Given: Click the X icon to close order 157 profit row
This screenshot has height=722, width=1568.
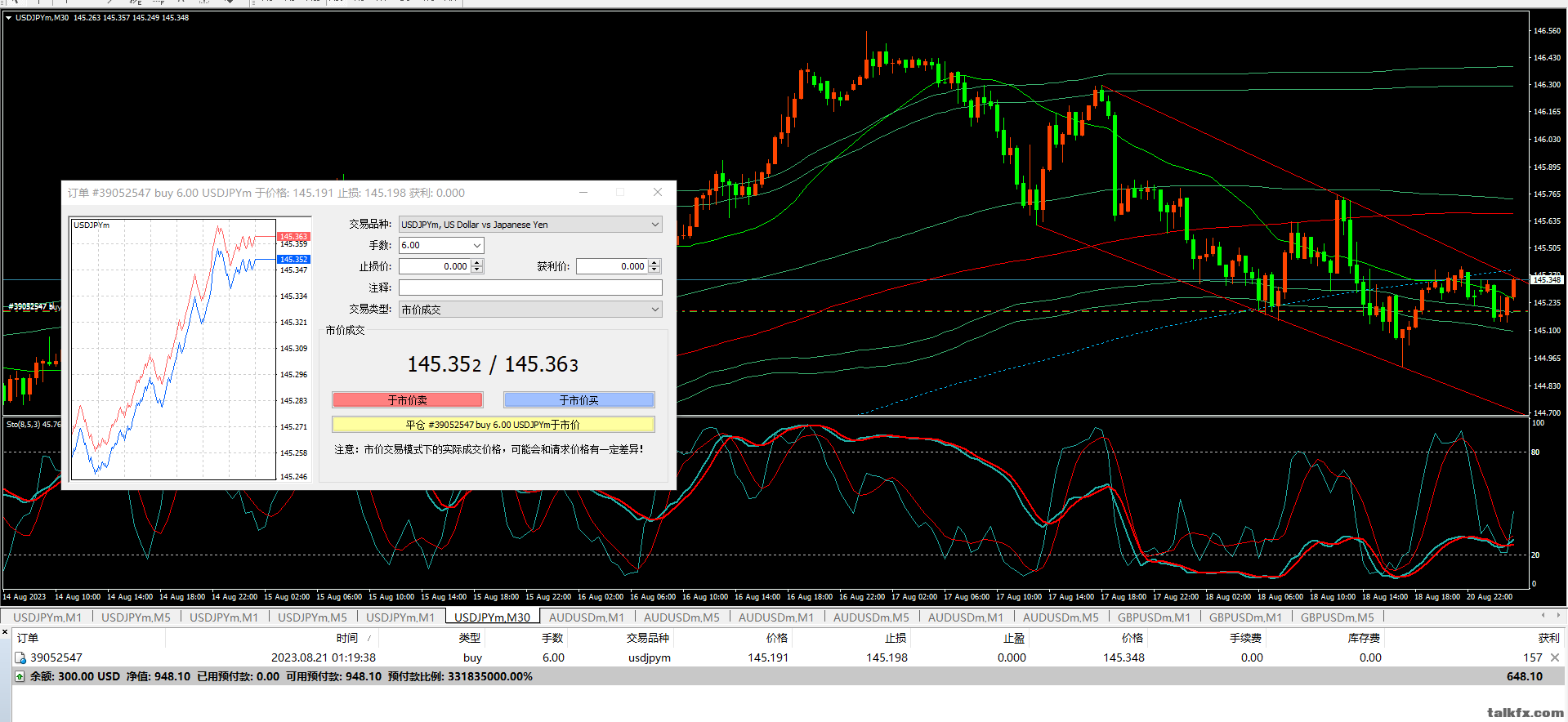Looking at the screenshot, I should point(1555,657).
